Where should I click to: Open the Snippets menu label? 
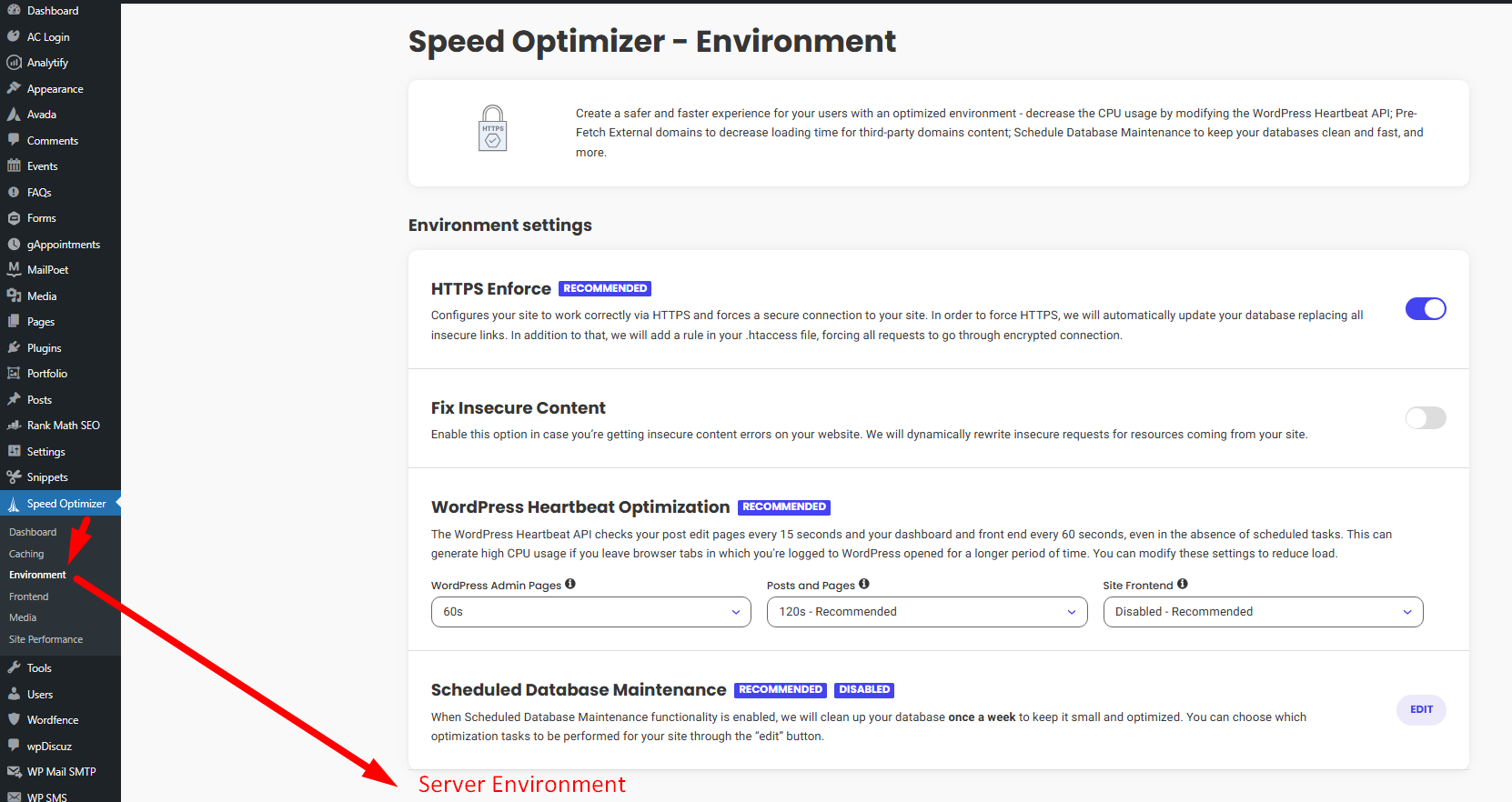(x=47, y=477)
